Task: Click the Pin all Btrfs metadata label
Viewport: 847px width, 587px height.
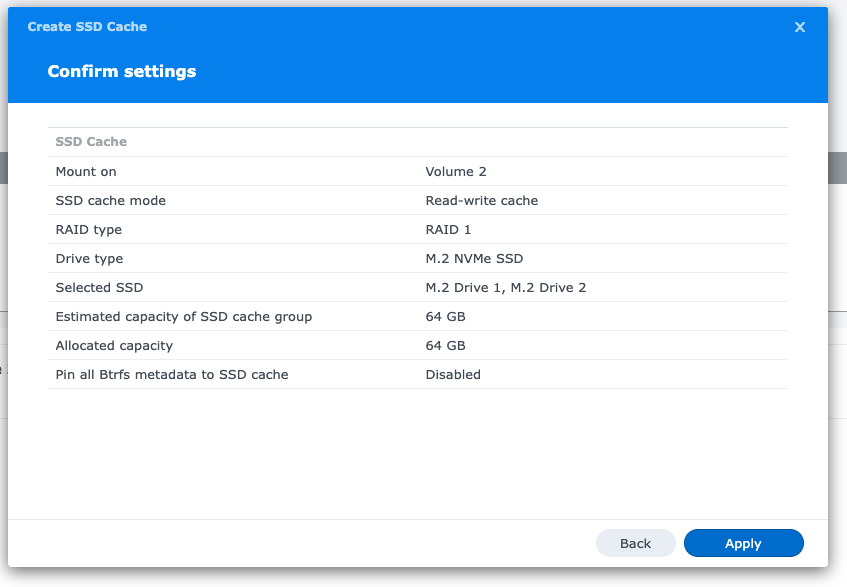Action: 172,375
